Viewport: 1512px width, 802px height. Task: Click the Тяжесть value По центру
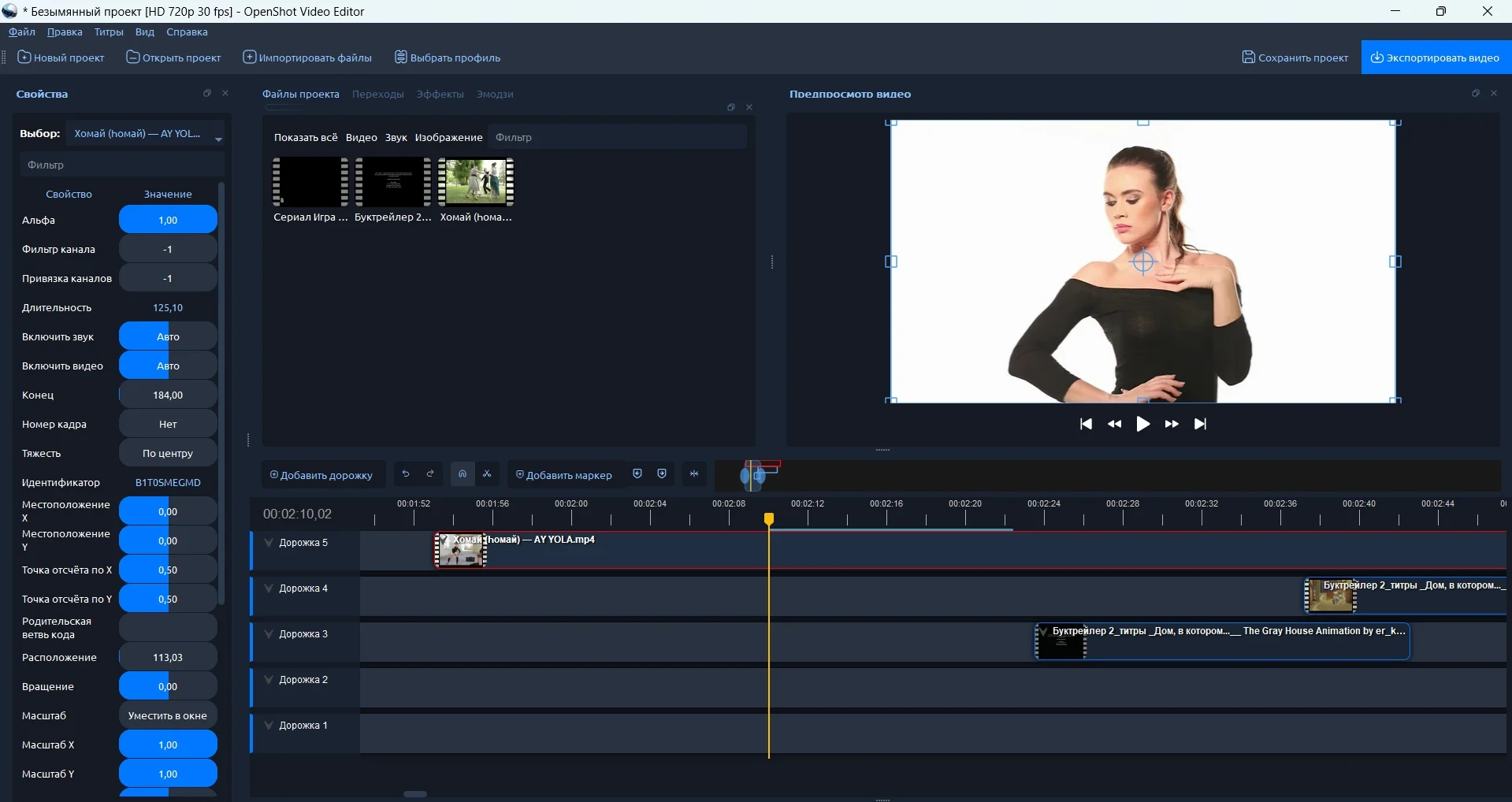coord(168,453)
